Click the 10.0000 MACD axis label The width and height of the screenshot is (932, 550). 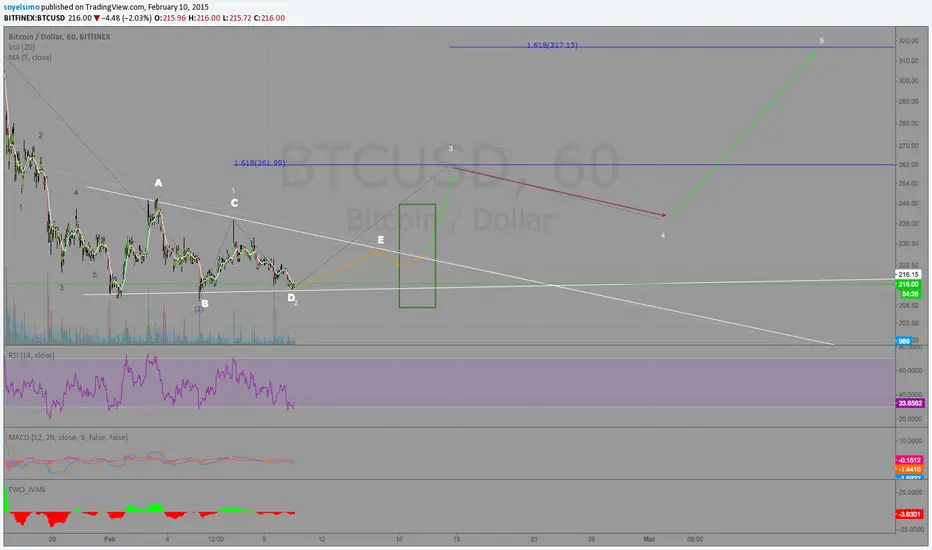910,441
